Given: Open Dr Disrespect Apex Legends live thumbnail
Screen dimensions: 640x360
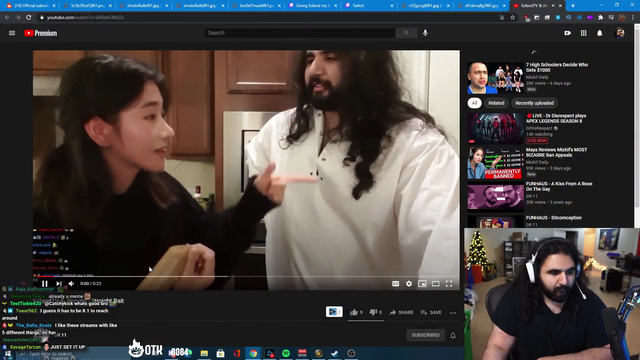Looking at the screenshot, I should 496,128.
